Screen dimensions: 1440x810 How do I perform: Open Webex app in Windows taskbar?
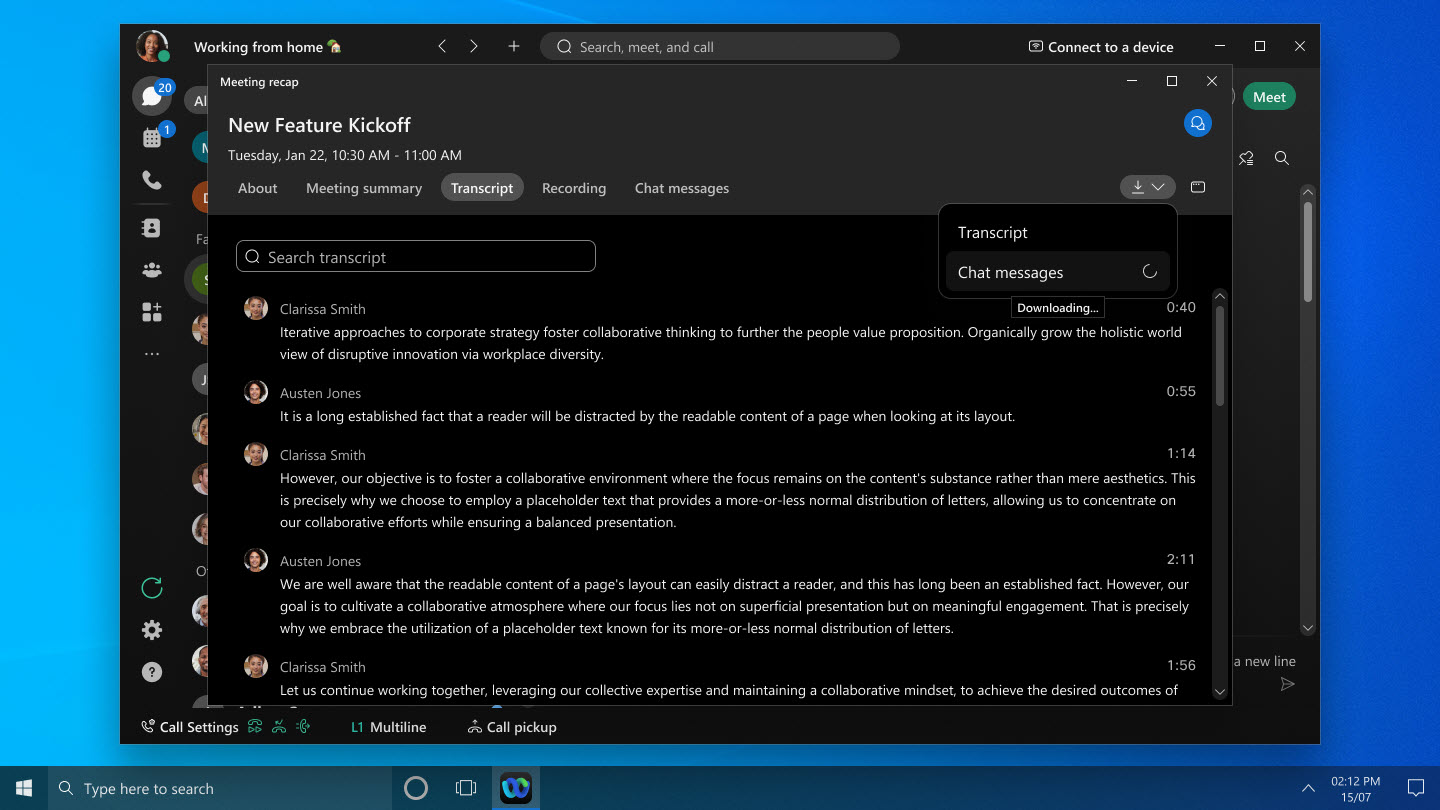click(x=516, y=788)
